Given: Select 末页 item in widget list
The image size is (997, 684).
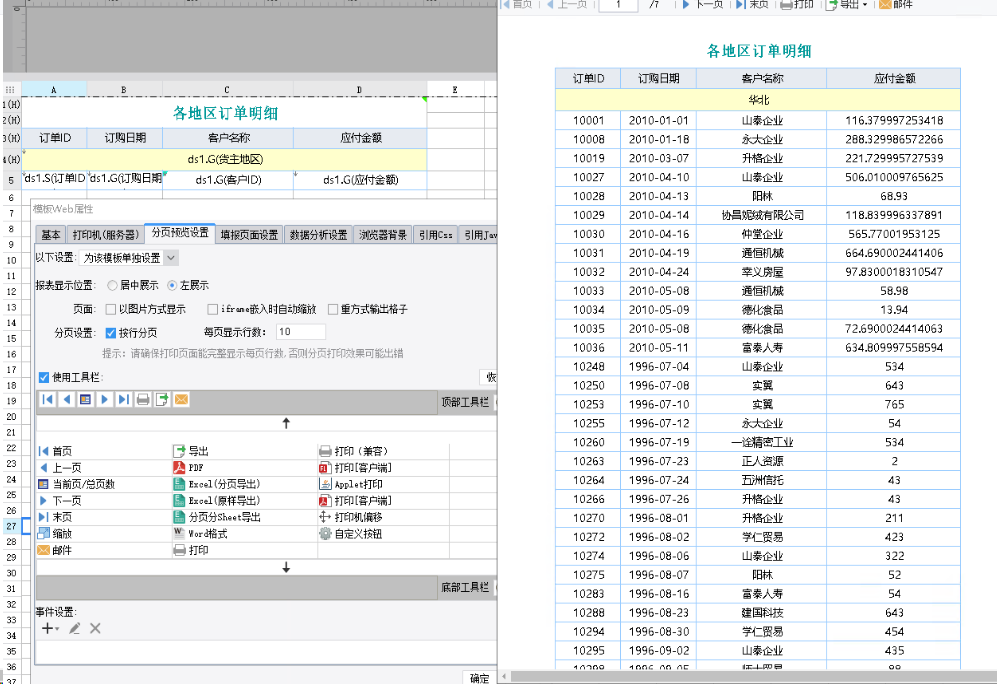Looking at the screenshot, I should (x=55, y=517).
